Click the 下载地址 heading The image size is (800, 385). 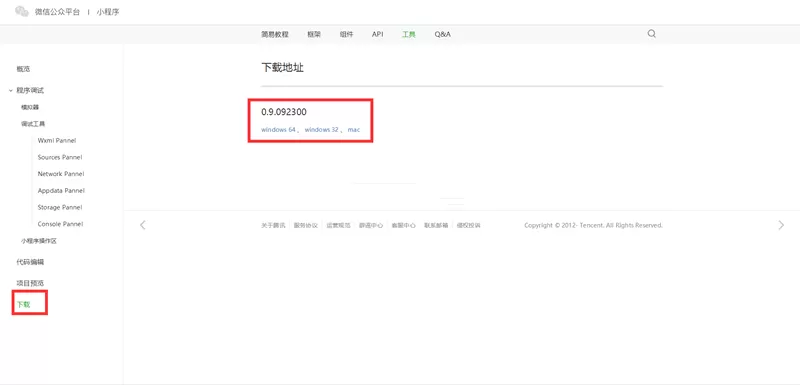pos(283,67)
